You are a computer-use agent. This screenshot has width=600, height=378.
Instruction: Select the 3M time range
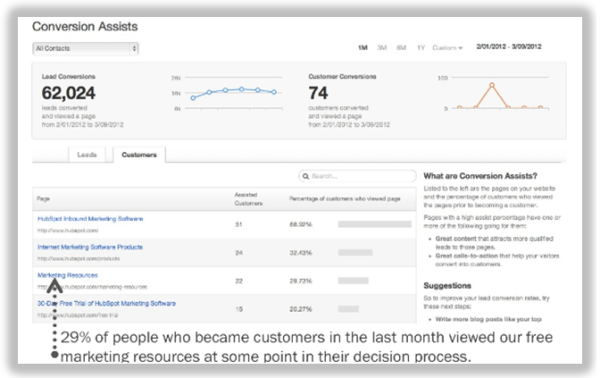pyautogui.click(x=382, y=48)
